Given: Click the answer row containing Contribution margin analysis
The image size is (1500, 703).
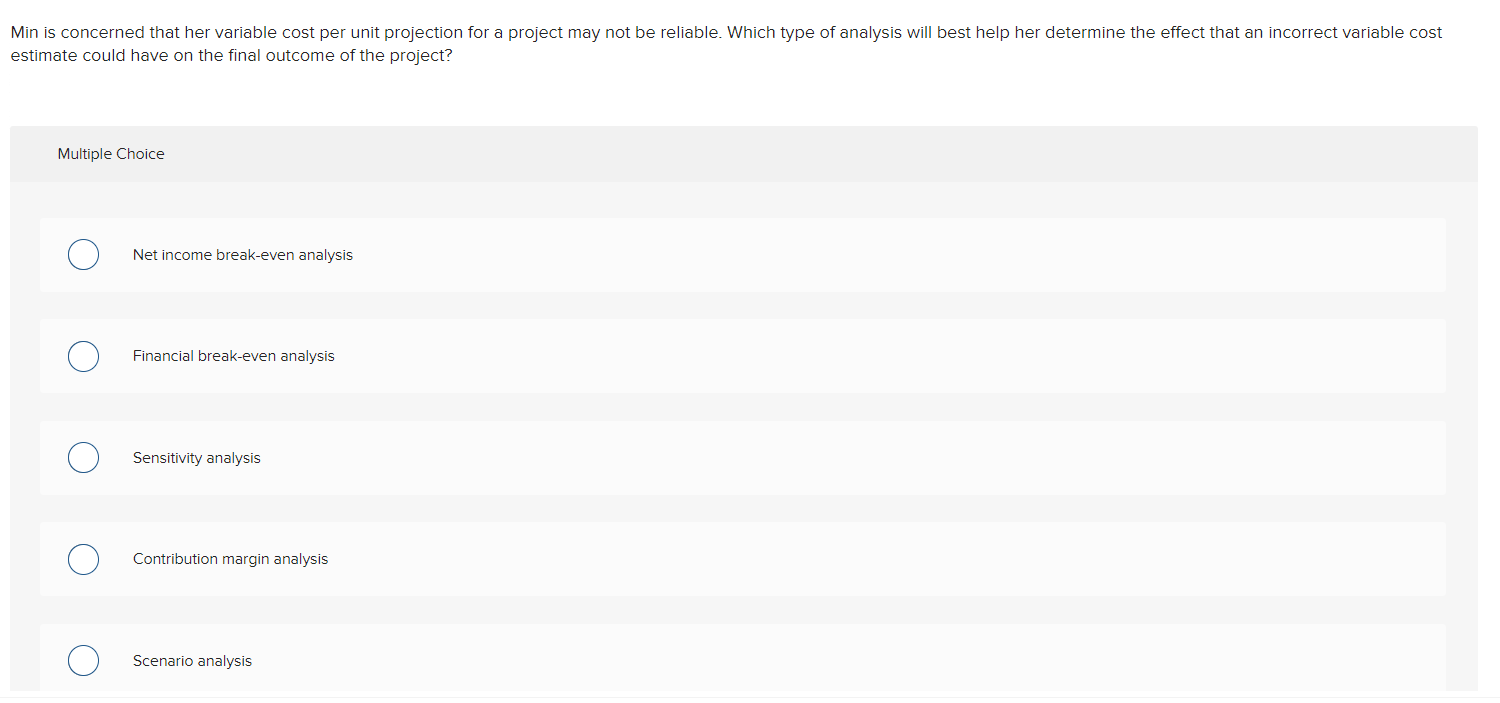Looking at the screenshot, I should [700, 559].
